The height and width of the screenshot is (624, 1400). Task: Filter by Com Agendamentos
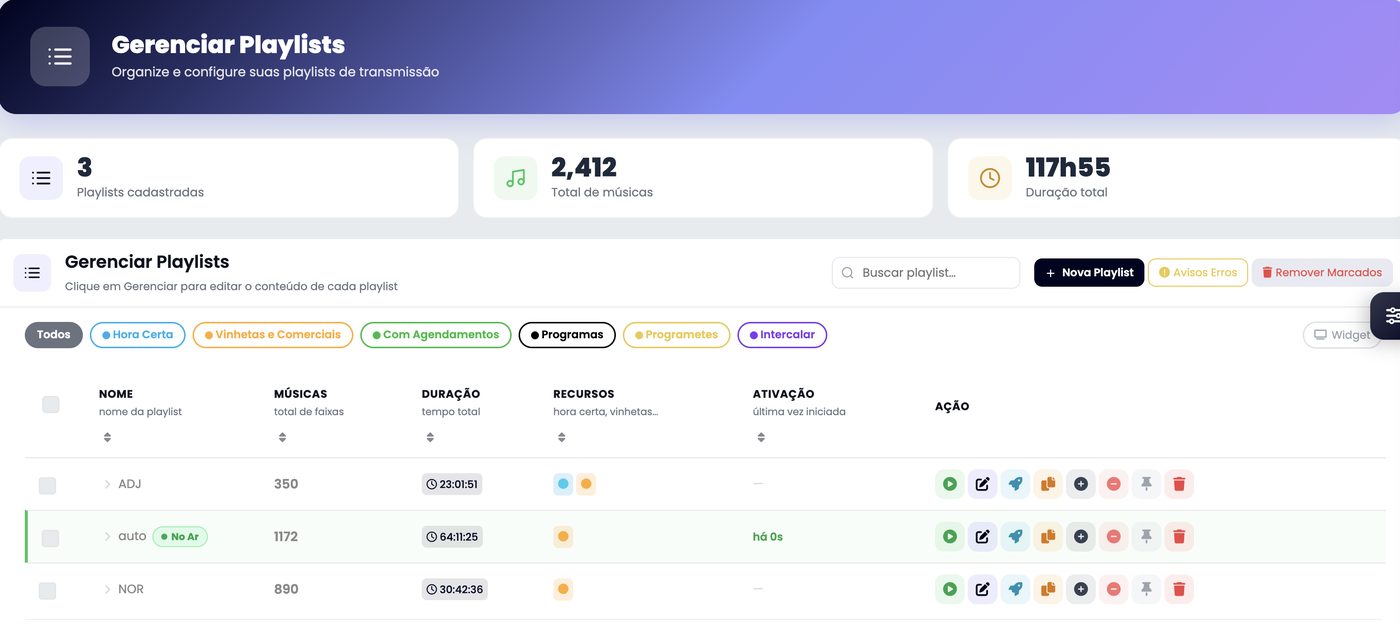pyautogui.click(x=436, y=335)
